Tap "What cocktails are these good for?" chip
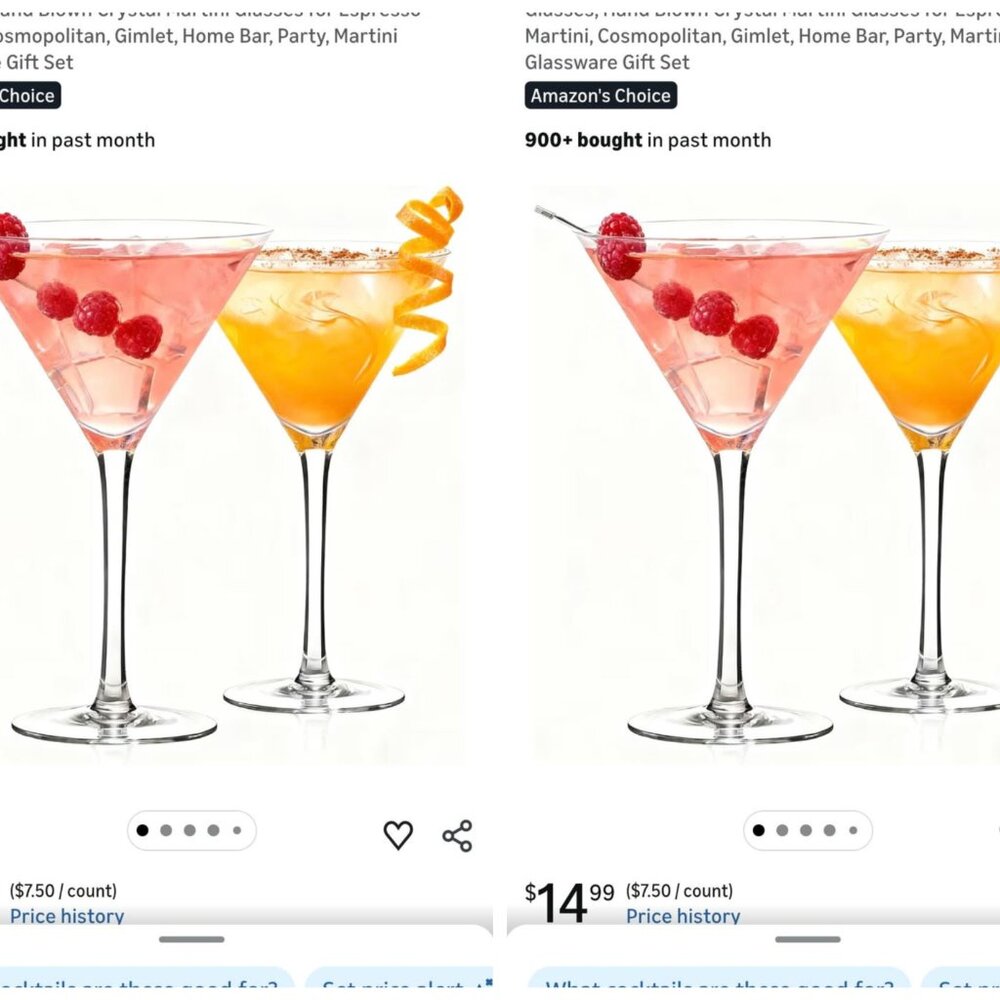The height and width of the screenshot is (1000, 1000). (719, 985)
